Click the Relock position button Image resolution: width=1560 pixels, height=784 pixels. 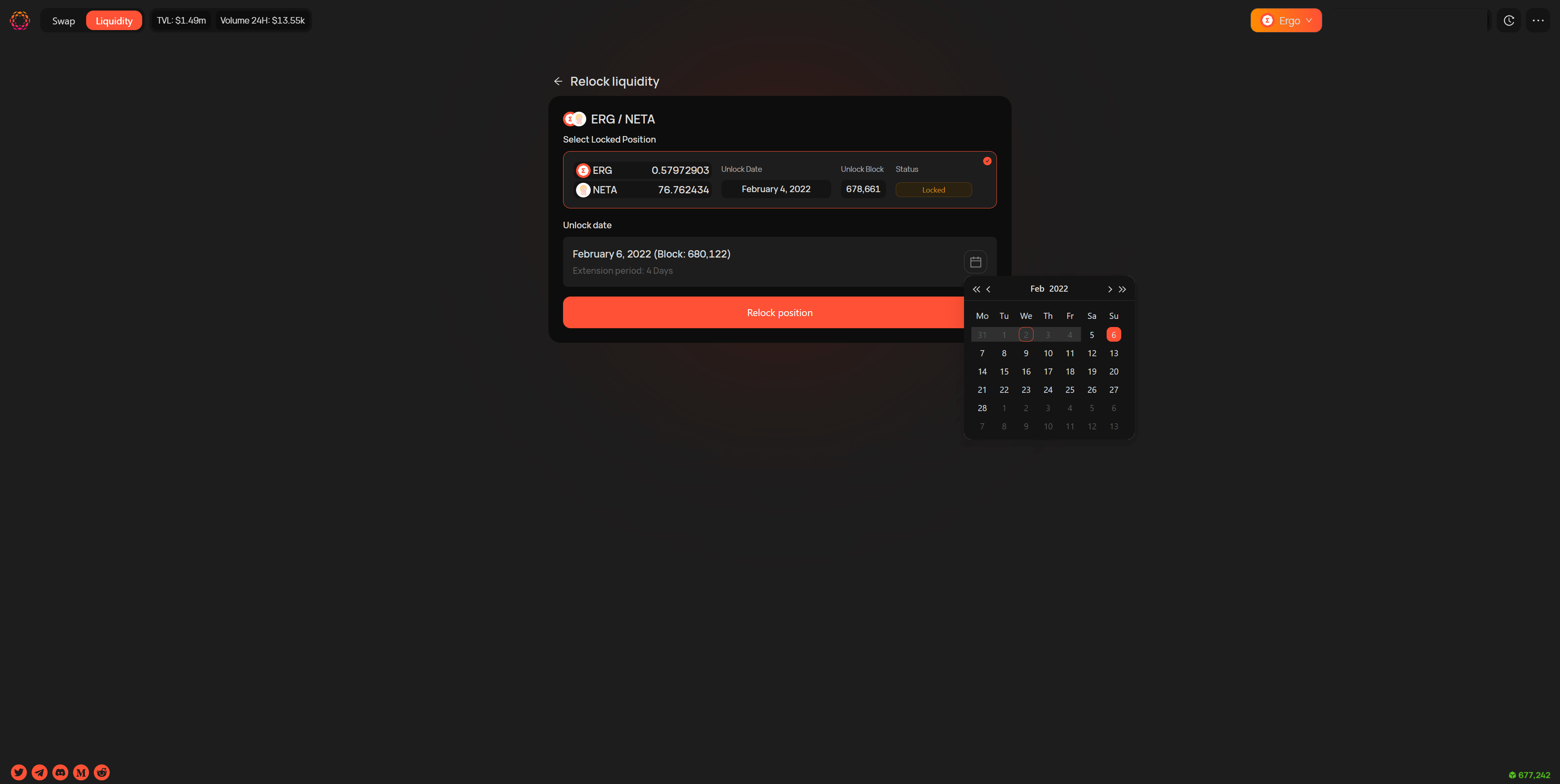point(780,312)
